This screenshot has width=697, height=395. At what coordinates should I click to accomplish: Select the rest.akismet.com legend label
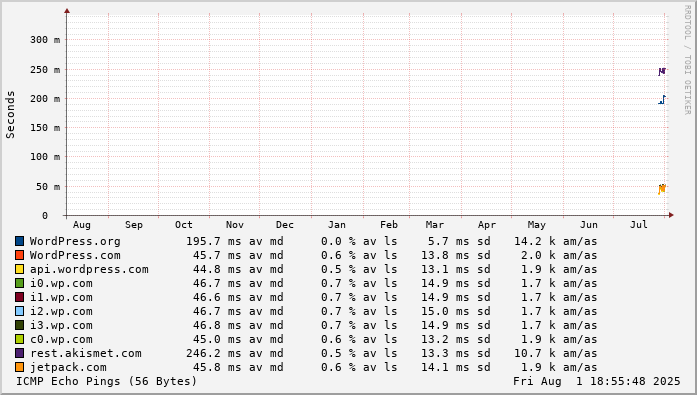click(x=86, y=353)
